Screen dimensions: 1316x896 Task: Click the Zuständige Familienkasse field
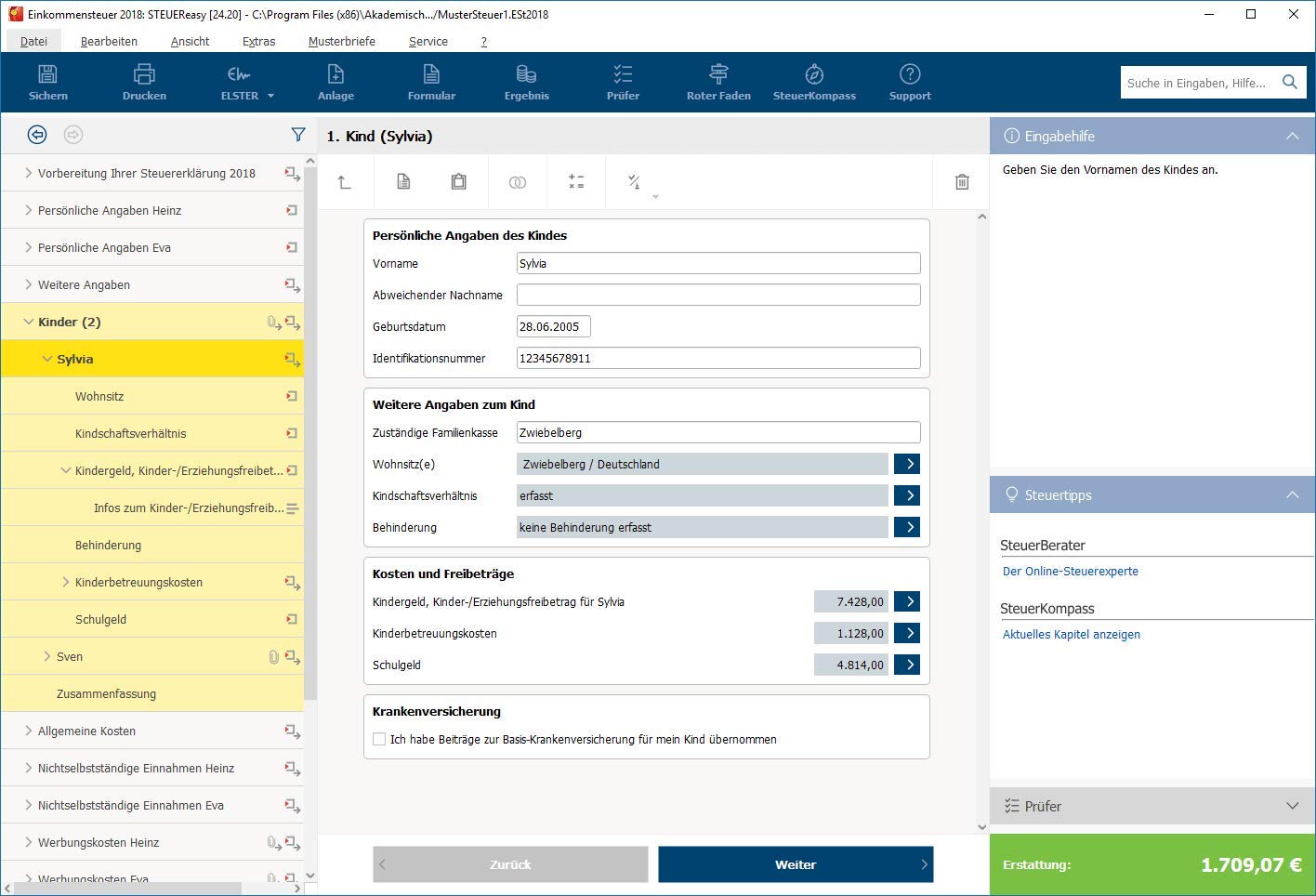[x=718, y=432]
